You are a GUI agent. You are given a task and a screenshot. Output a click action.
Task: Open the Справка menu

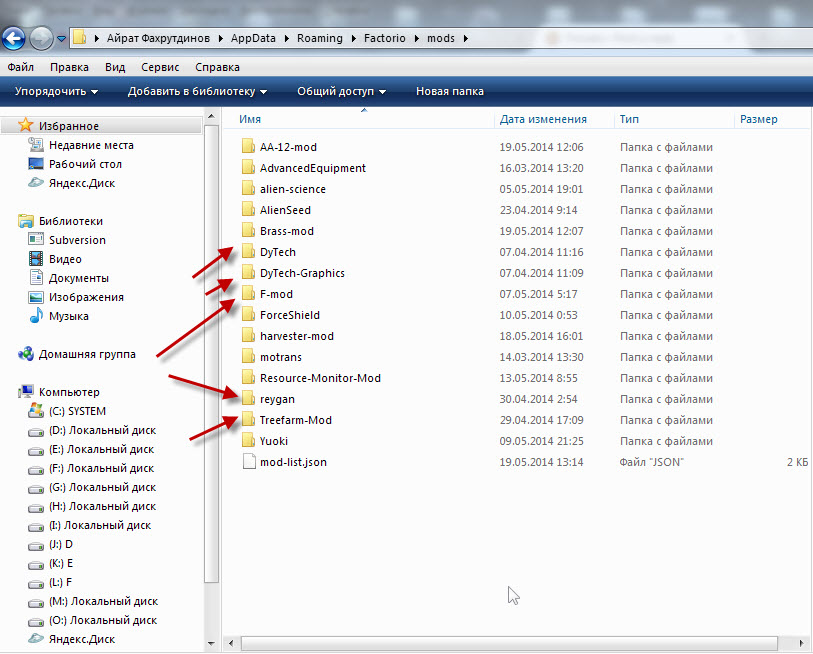217,67
